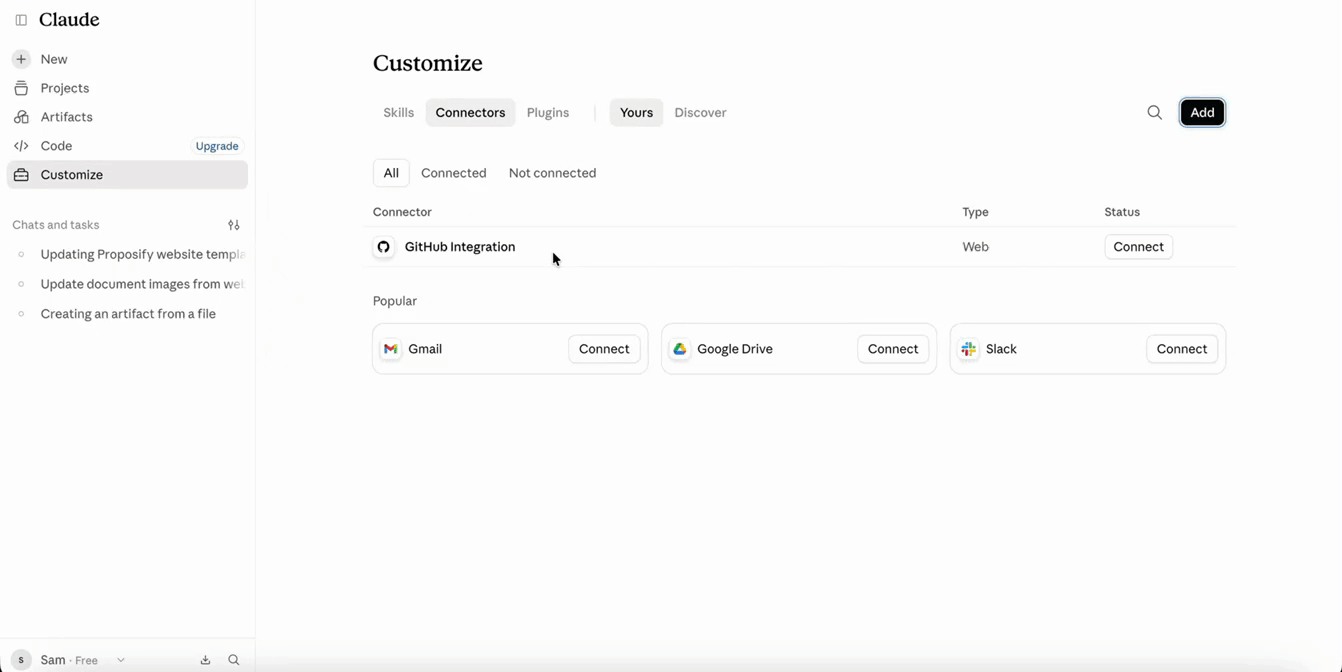Click the Connector column header
Screen dimensions: 1342x672
(402, 212)
